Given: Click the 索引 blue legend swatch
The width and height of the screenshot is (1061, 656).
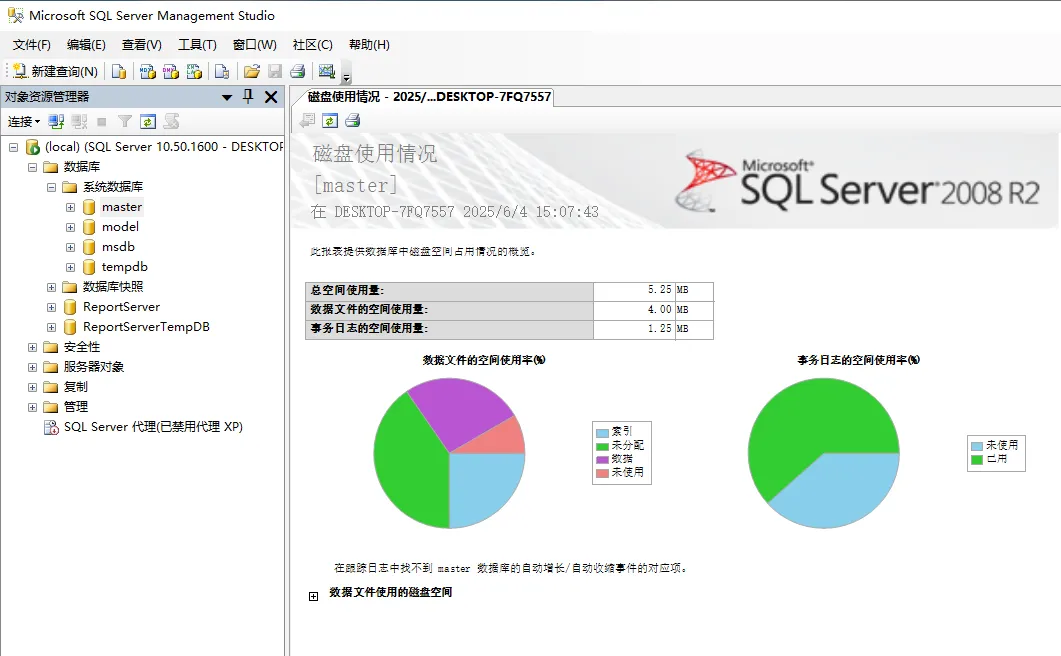Looking at the screenshot, I should 602,433.
